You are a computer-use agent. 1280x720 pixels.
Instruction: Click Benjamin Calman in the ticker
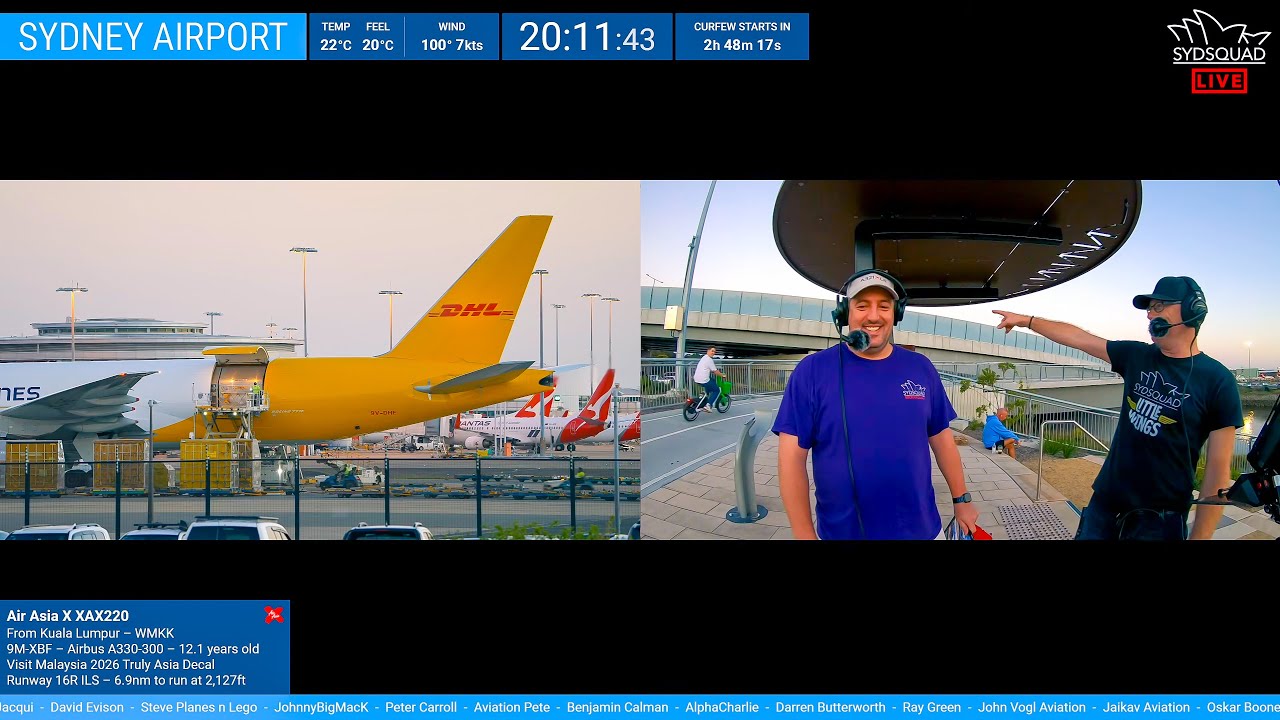coord(618,707)
